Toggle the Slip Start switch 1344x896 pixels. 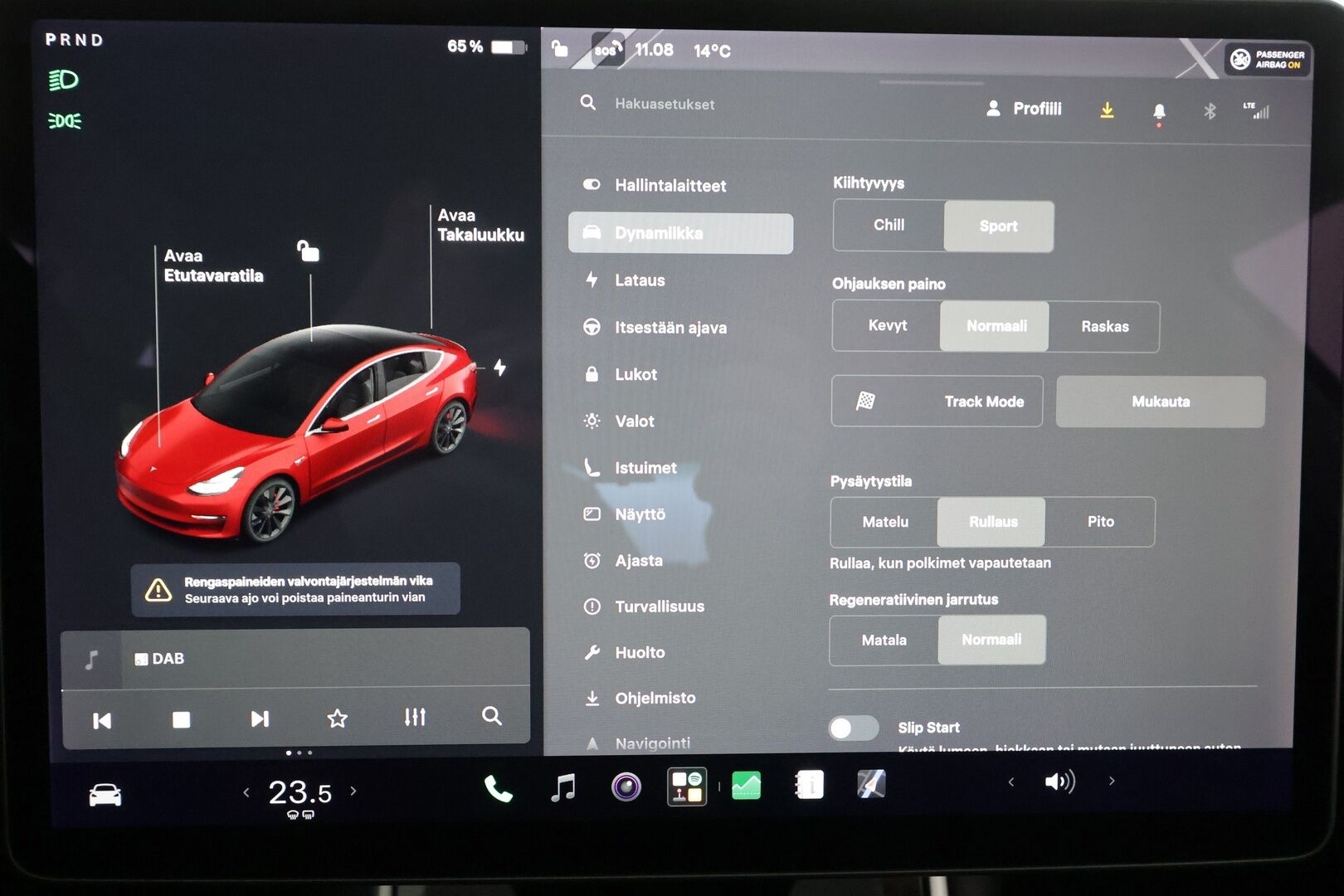click(854, 728)
